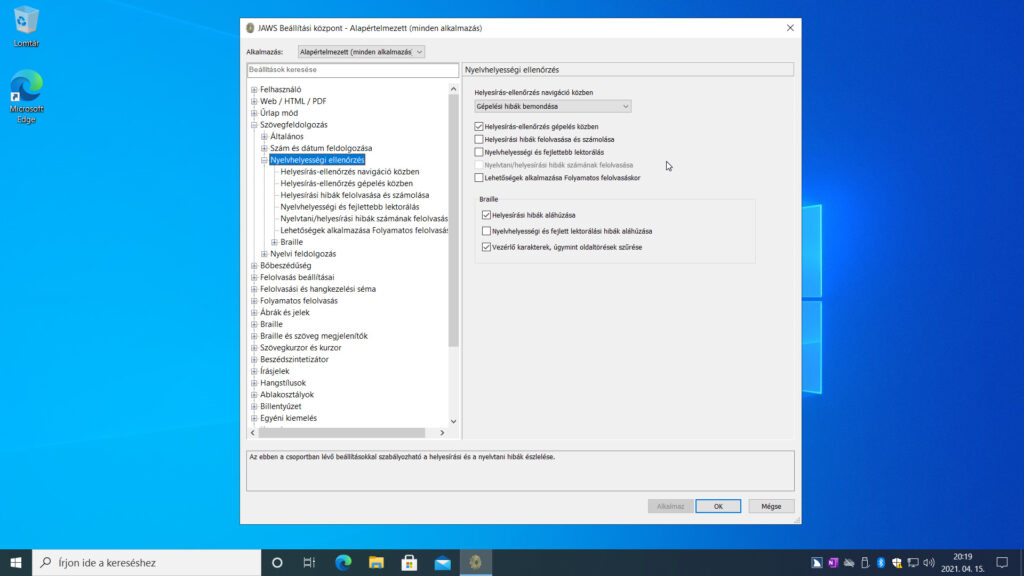Select Ábrák és jelek tree item

click(284, 313)
